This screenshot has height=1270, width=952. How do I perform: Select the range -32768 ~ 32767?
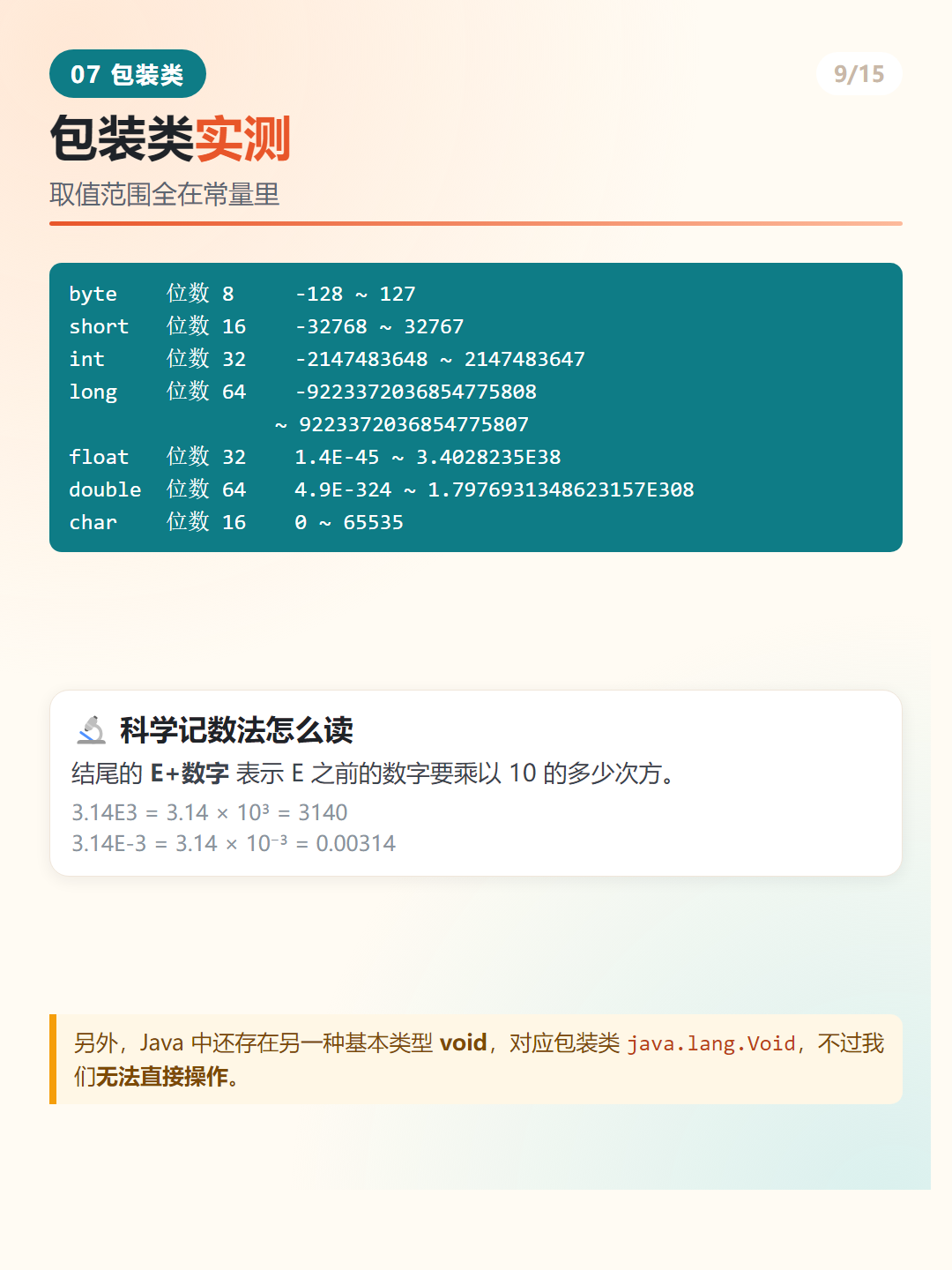pyautogui.click(x=379, y=326)
